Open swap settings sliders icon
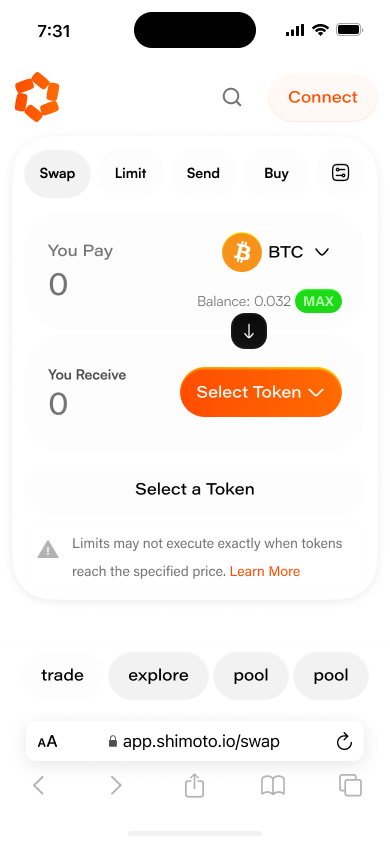This screenshot has height=844, width=390. click(x=341, y=173)
